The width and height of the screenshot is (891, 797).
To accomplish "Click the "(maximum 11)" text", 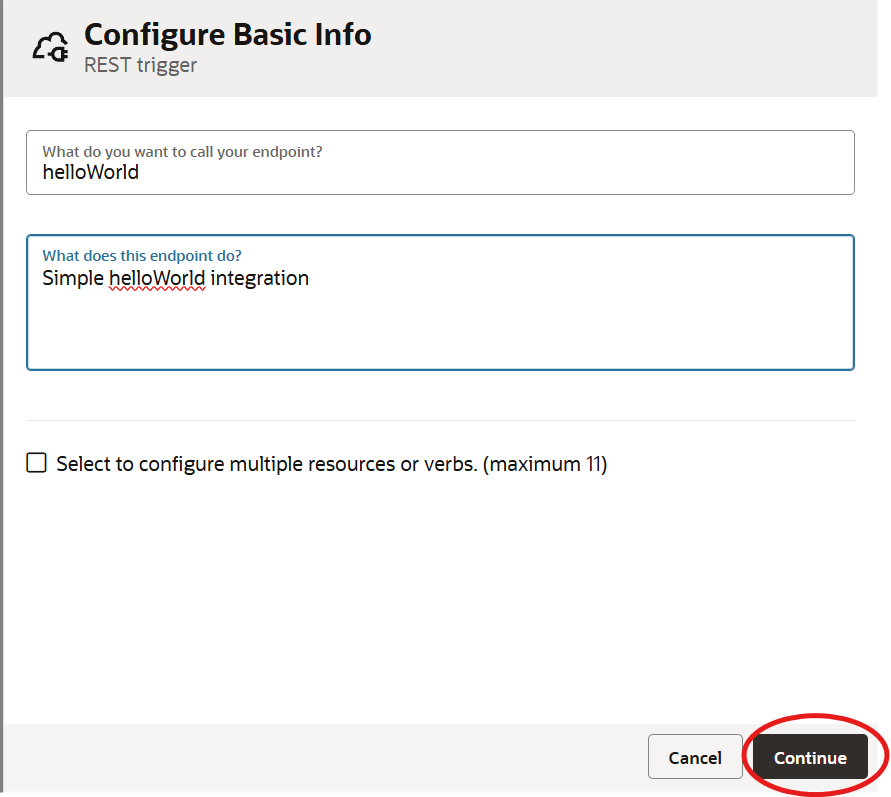I will pos(545,464).
